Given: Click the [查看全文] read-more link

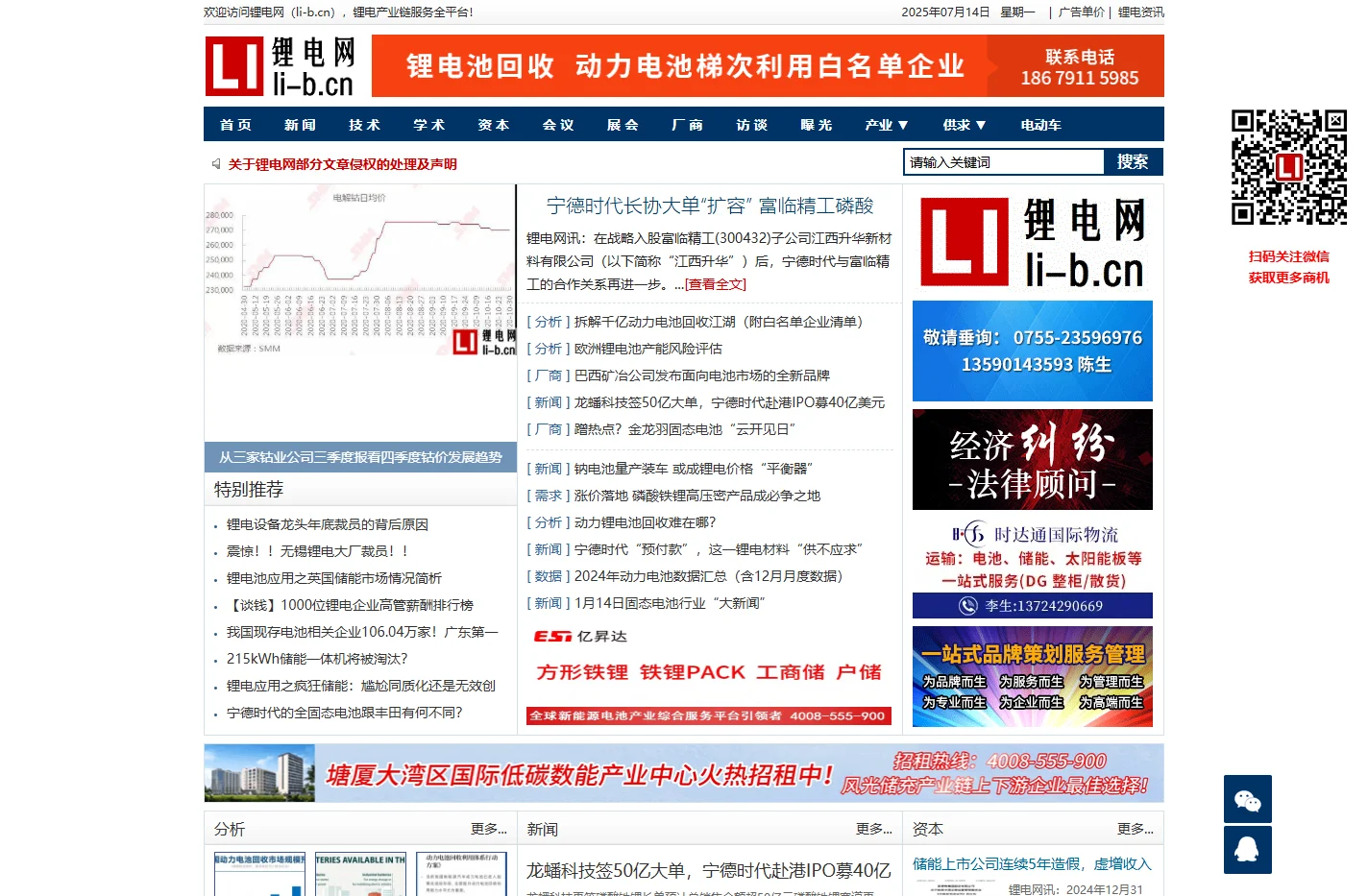Looking at the screenshot, I should [715, 284].
